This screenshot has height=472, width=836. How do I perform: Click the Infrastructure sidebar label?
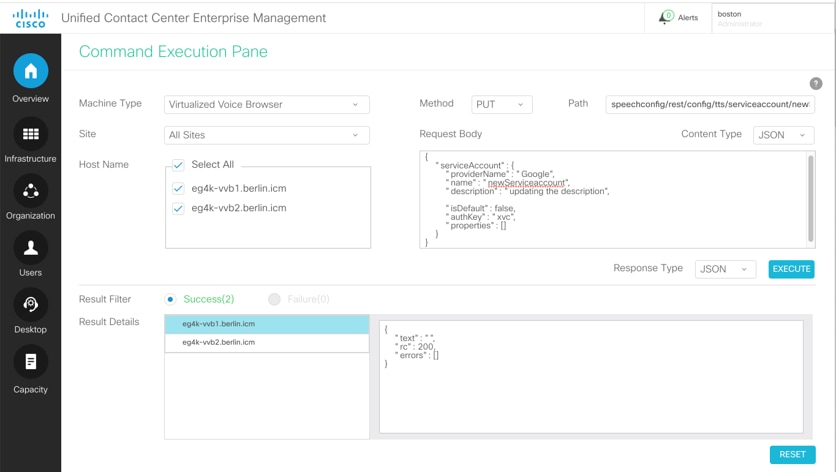pyautogui.click(x=30, y=159)
